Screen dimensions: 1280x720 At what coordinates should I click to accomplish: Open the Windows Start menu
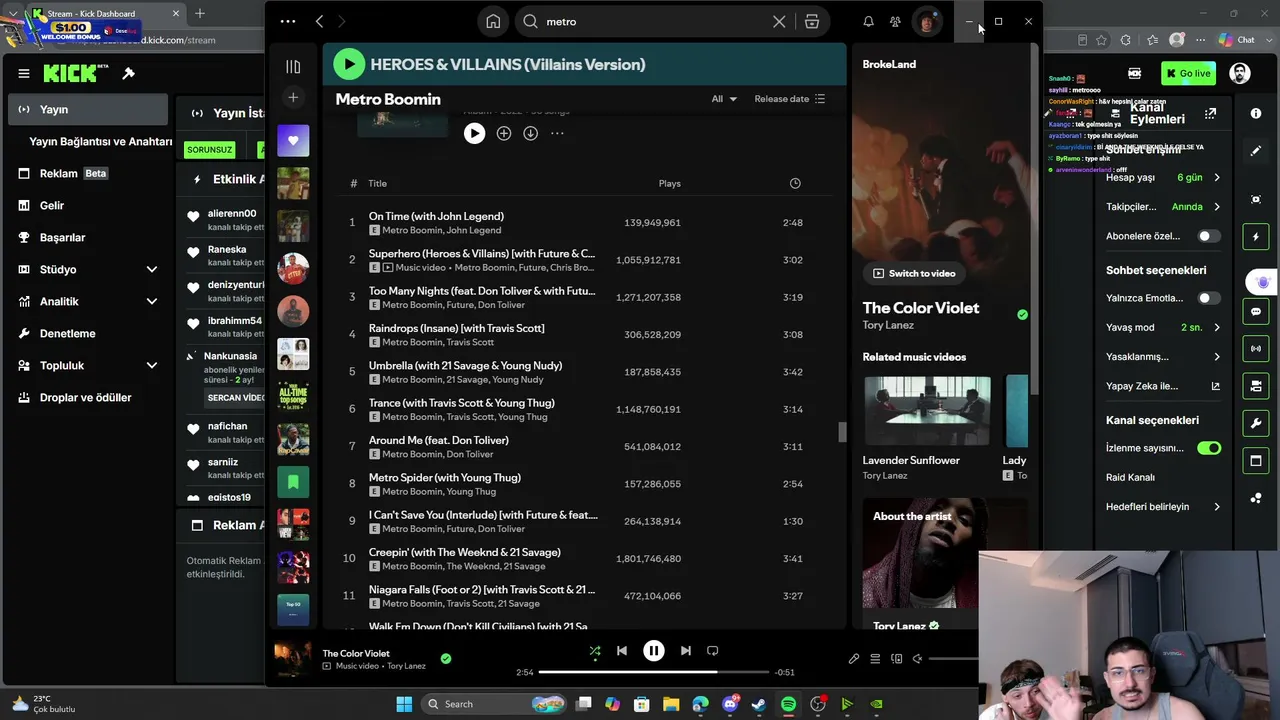coord(404,704)
